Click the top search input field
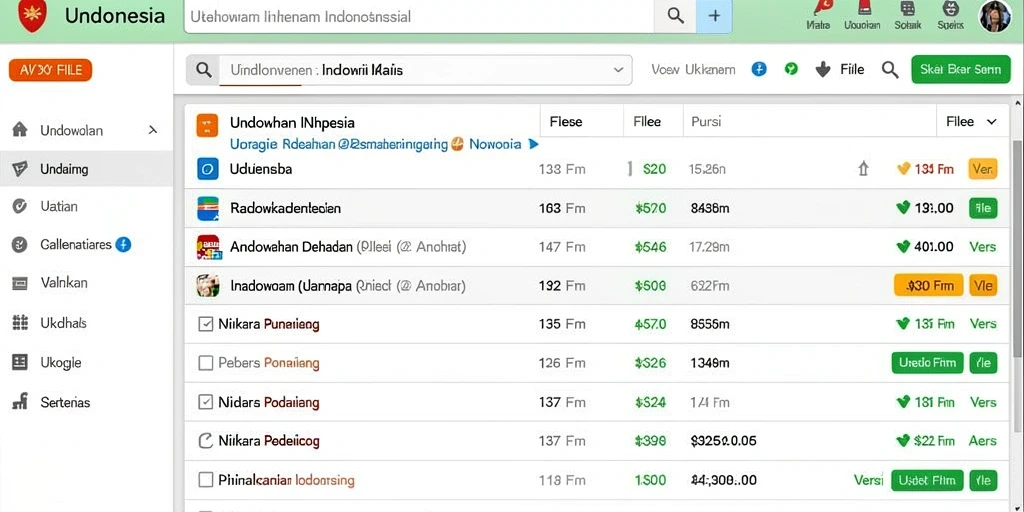 pos(419,16)
